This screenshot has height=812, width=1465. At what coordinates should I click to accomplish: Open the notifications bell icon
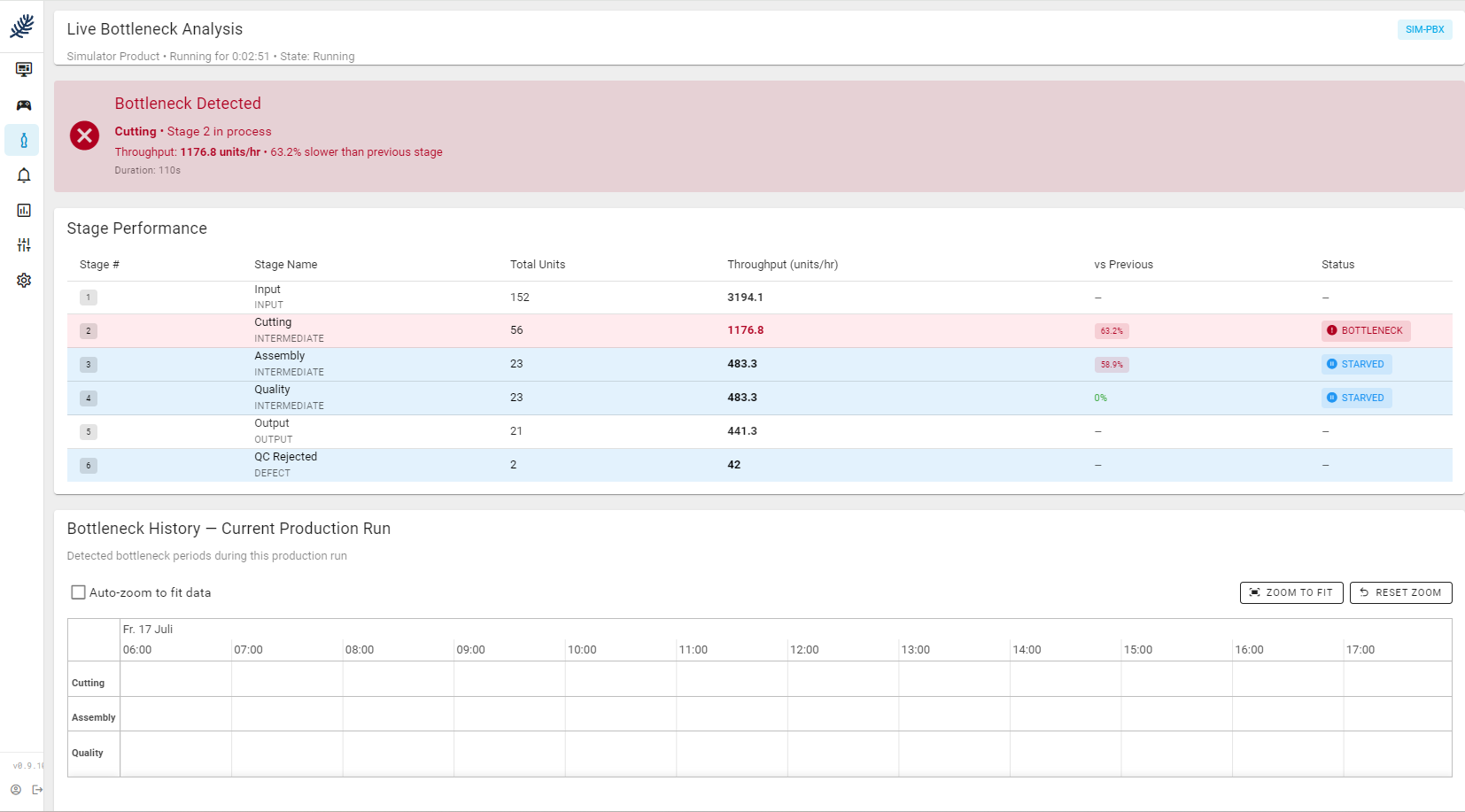[24, 174]
